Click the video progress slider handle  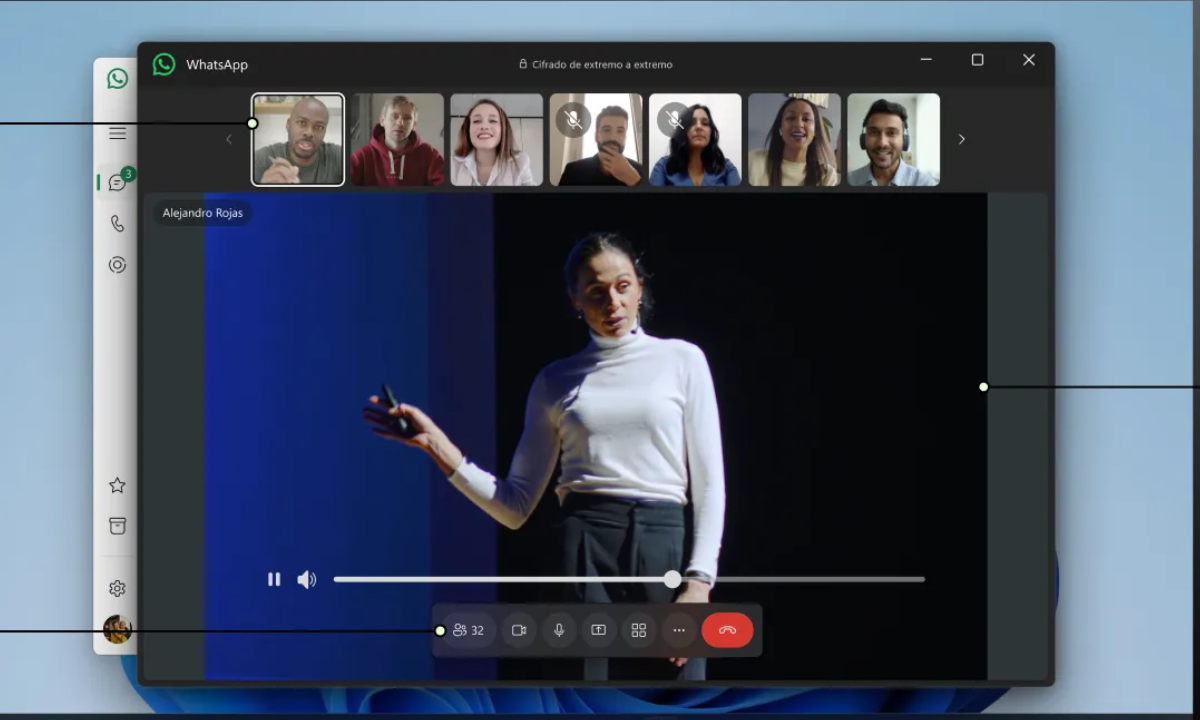coord(673,579)
